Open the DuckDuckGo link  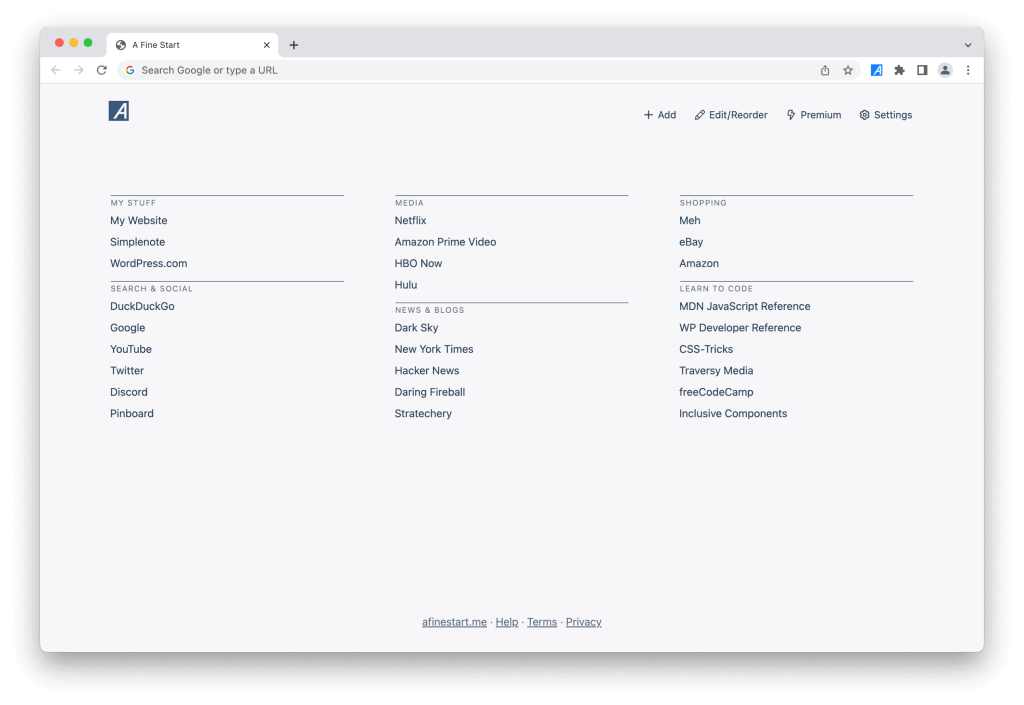[x=142, y=306]
